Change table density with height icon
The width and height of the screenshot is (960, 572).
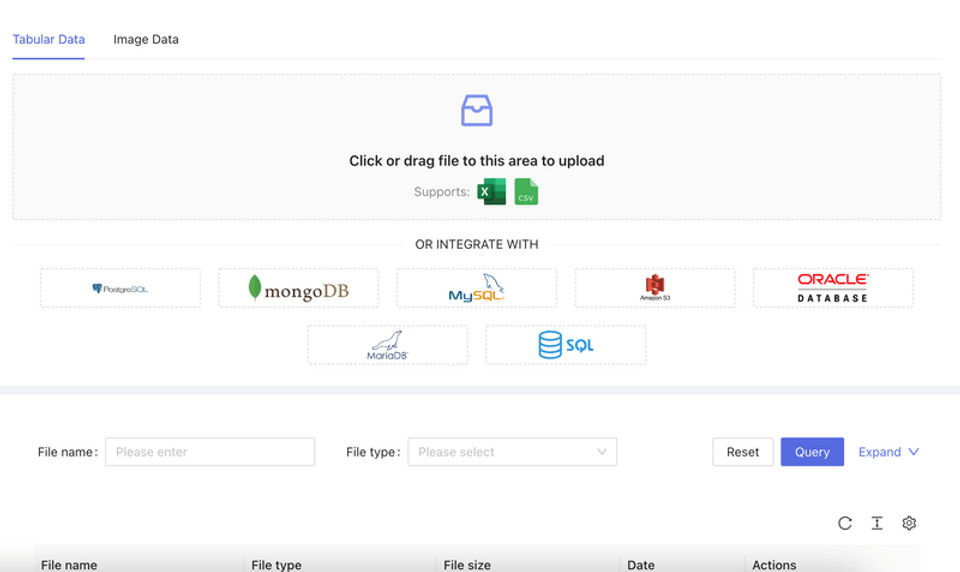pyautogui.click(x=877, y=523)
